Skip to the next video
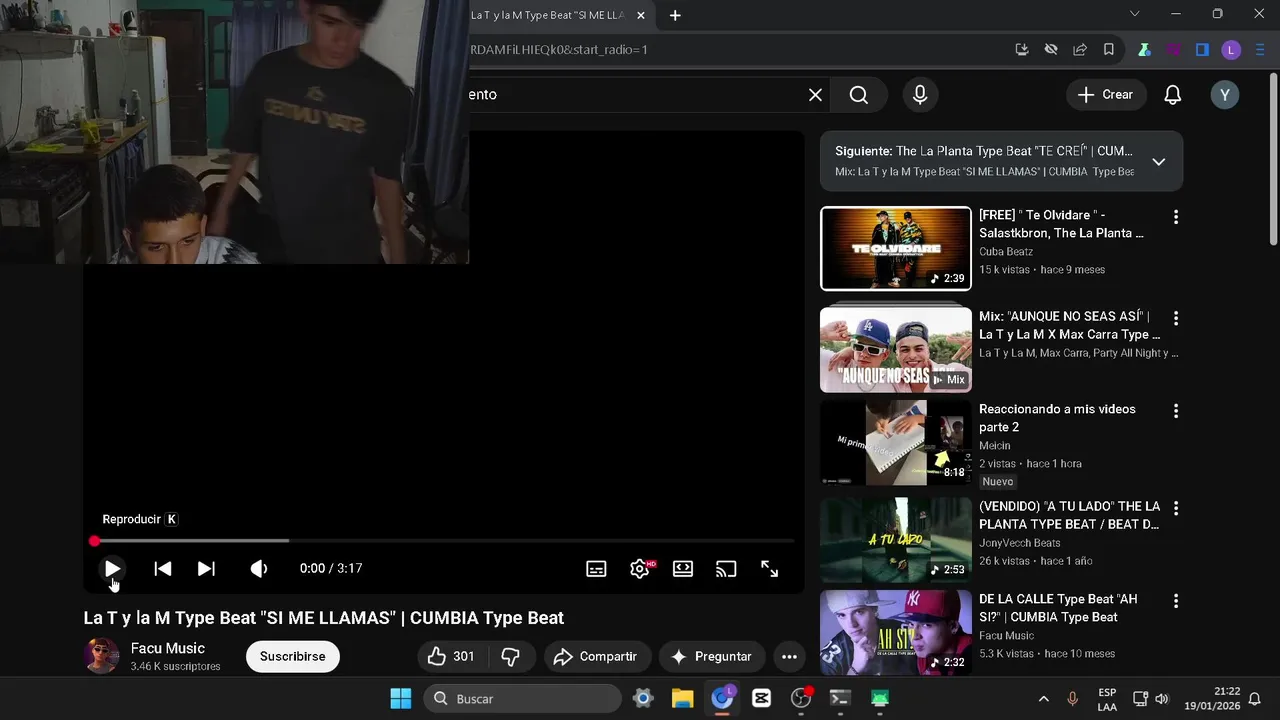This screenshot has width=1280, height=720. (206, 568)
